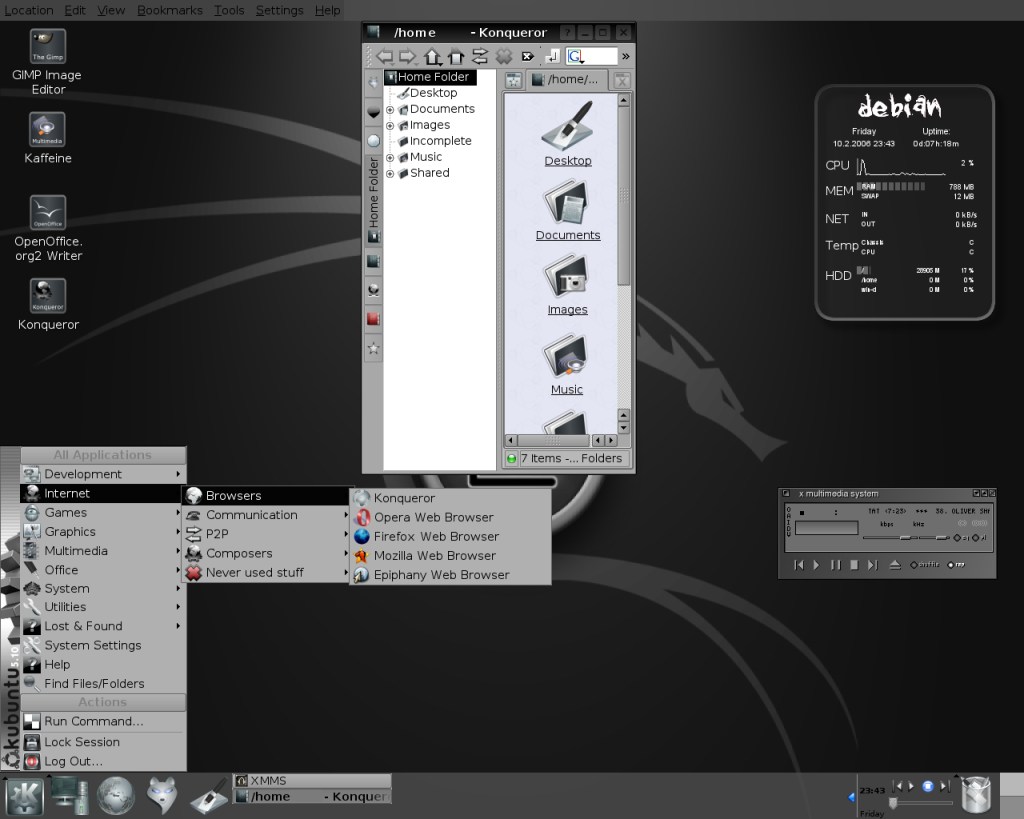Click the Home icon in Konqueror toolbar
Screen dimensions: 1024x819
tap(456, 57)
